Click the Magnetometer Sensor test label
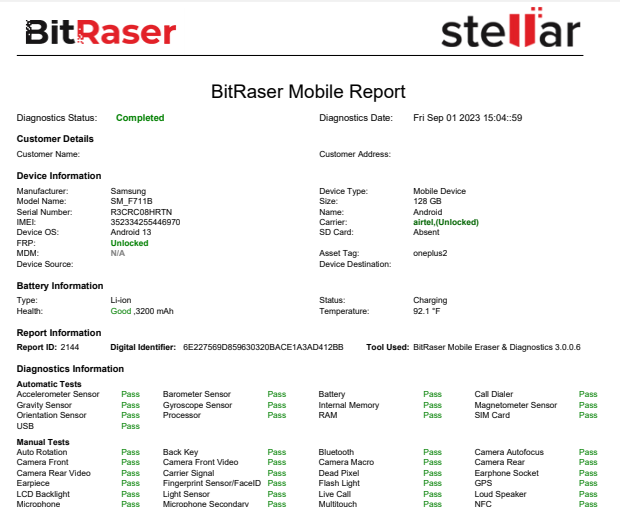Image resolution: width=620 pixels, height=507 pixels. [x=516, y=405]
